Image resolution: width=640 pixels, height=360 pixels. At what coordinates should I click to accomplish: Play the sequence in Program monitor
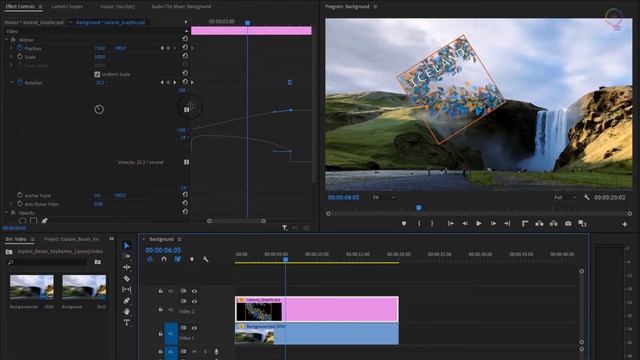tap(479, 224)
